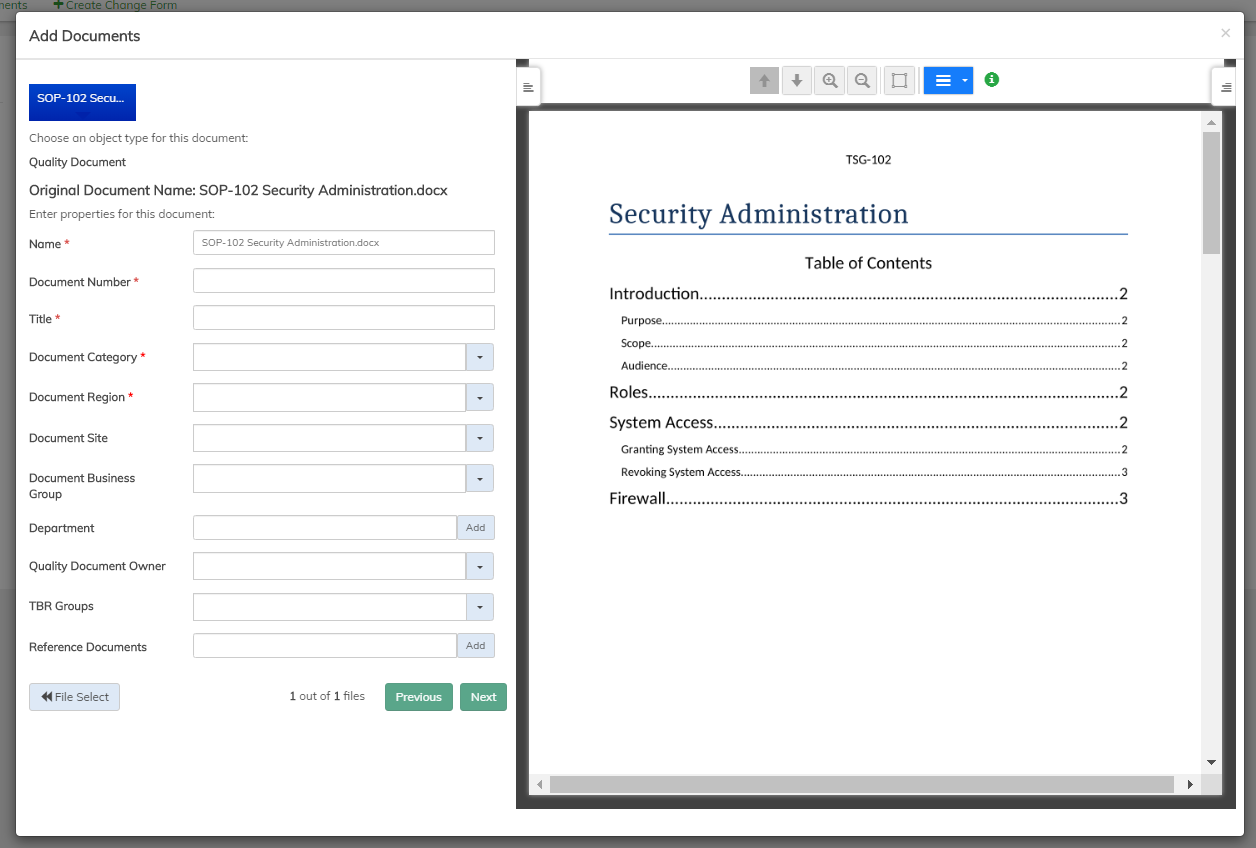Click the previous page up arrow
Viewport: 1256px width, 848px height.
(x=764, y=81)
